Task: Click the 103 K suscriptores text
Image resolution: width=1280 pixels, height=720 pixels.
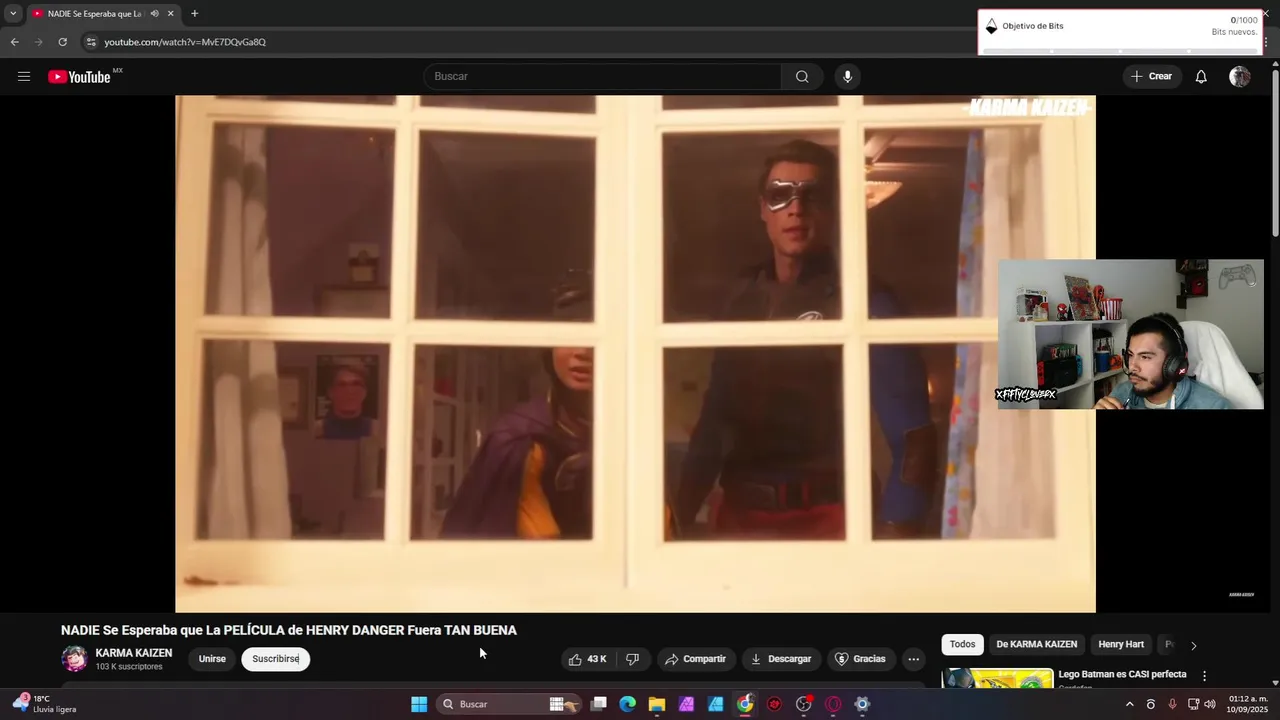Action: coord(129,667)
